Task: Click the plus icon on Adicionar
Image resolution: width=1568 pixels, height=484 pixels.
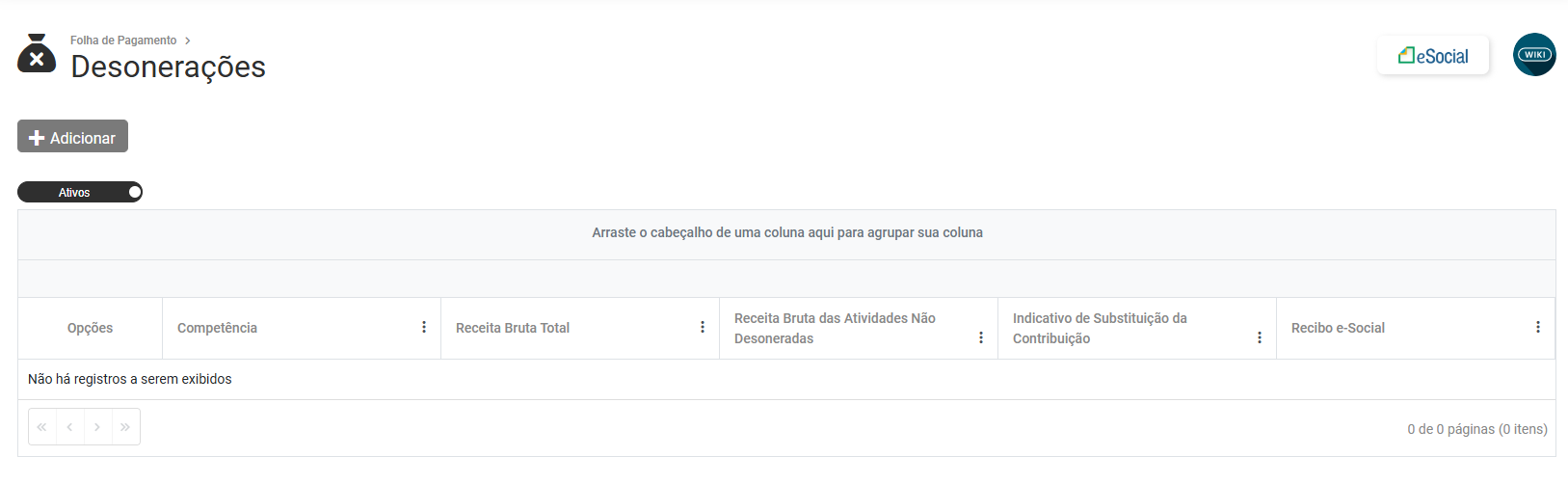Action: point(37,138)
